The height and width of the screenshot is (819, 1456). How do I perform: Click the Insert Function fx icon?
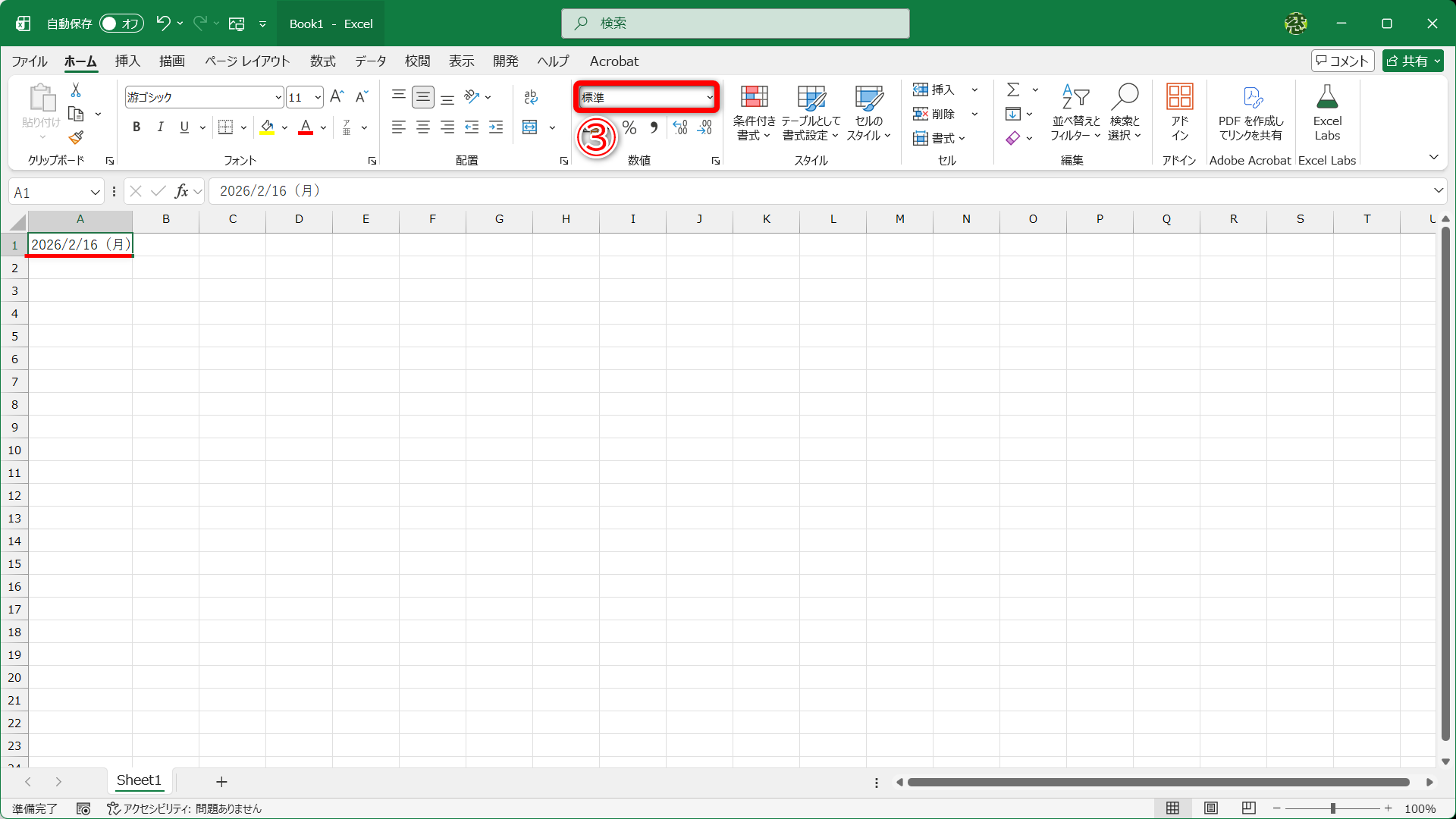coord(181,191)
